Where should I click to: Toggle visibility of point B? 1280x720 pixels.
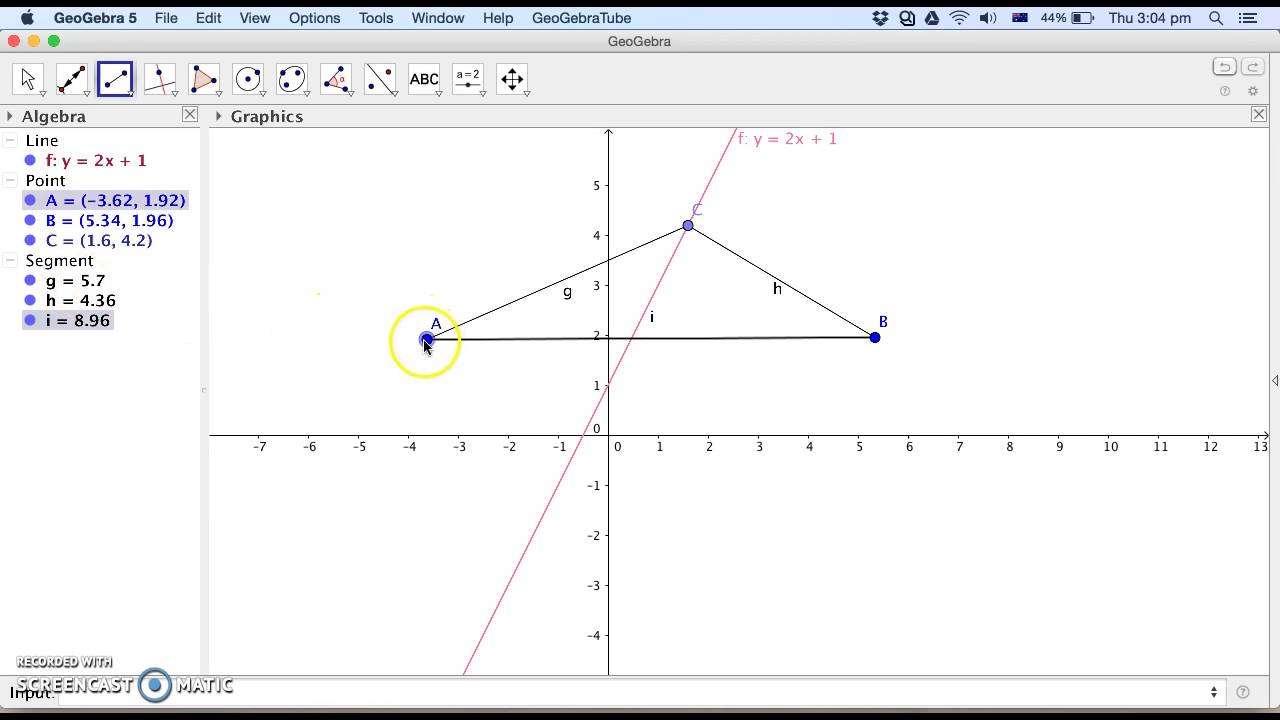[x=30, y=221]
